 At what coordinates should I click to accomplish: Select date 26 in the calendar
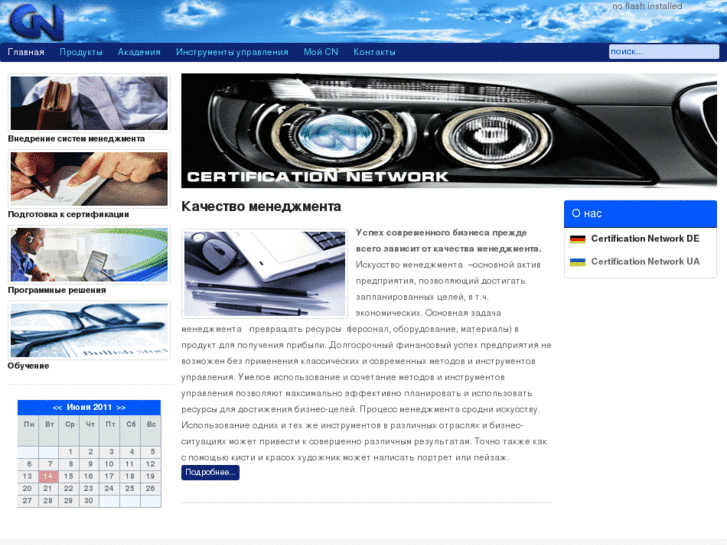click(x=150, y=488)
